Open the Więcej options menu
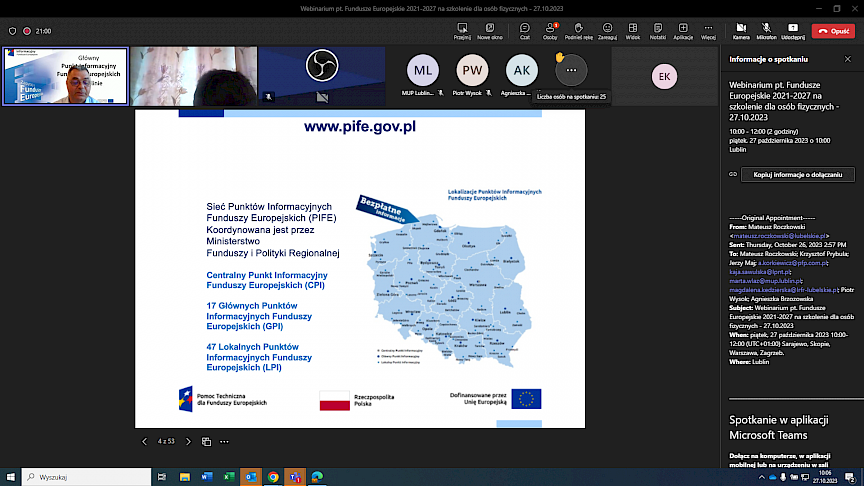Viewport: 864px width, 486px height. [x=708, y=31]
